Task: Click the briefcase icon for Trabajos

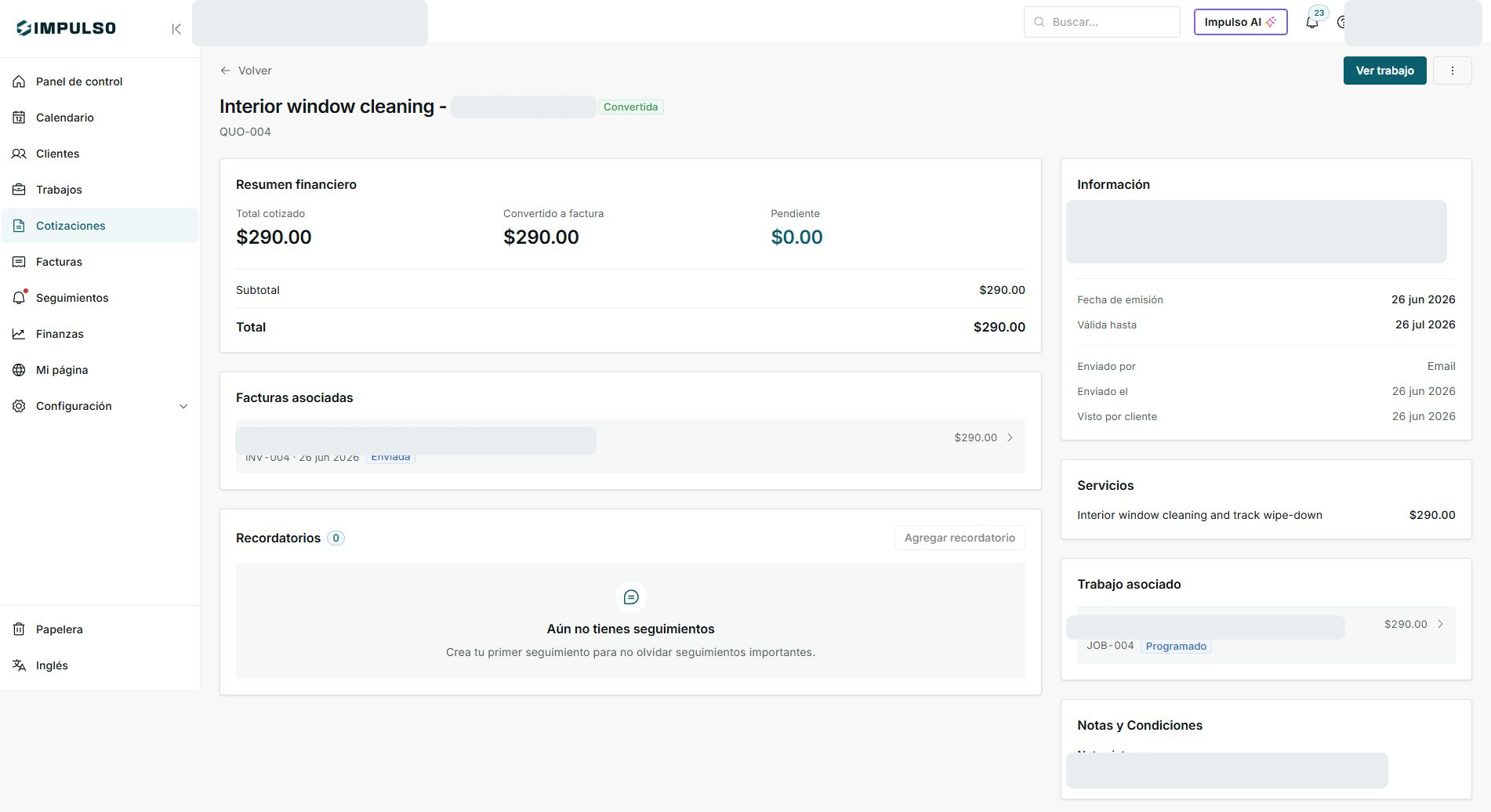Action: pos(19,190)
